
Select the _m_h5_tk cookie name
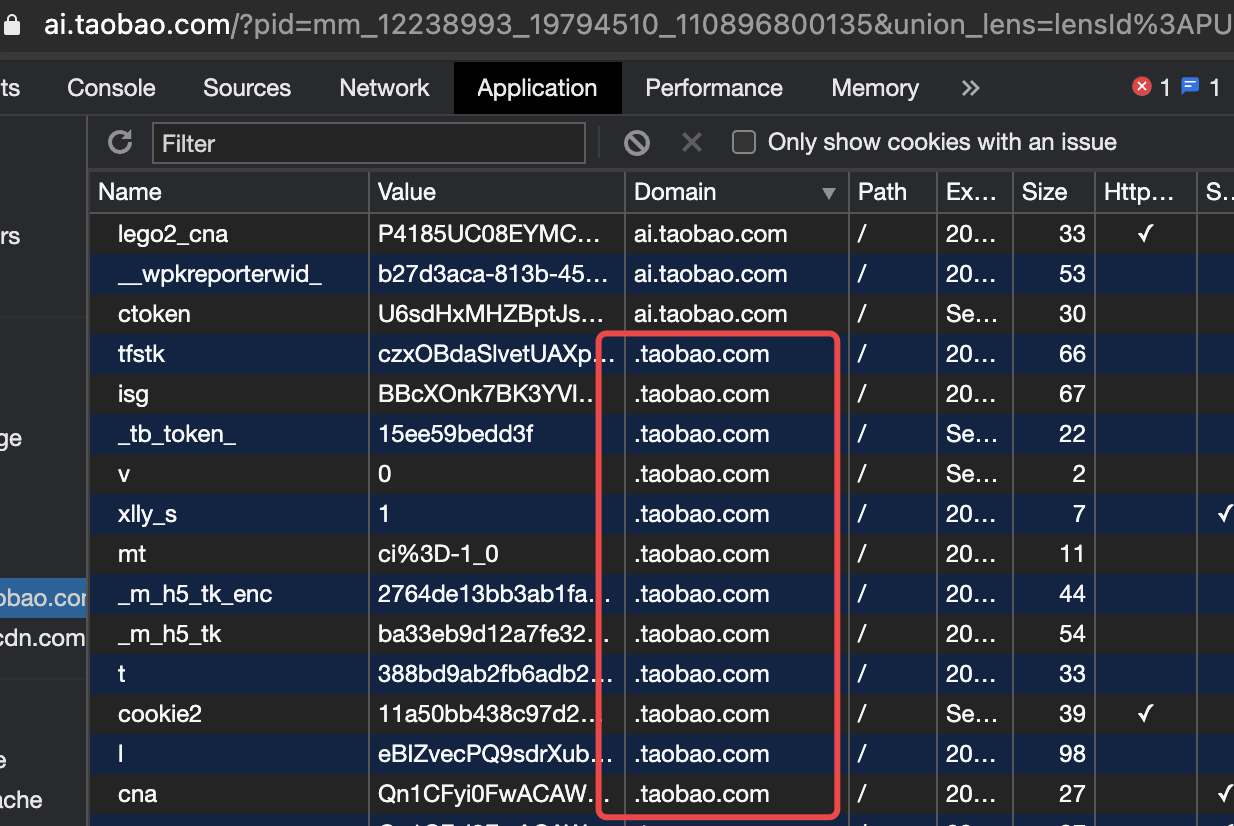[x=169, y=634]
